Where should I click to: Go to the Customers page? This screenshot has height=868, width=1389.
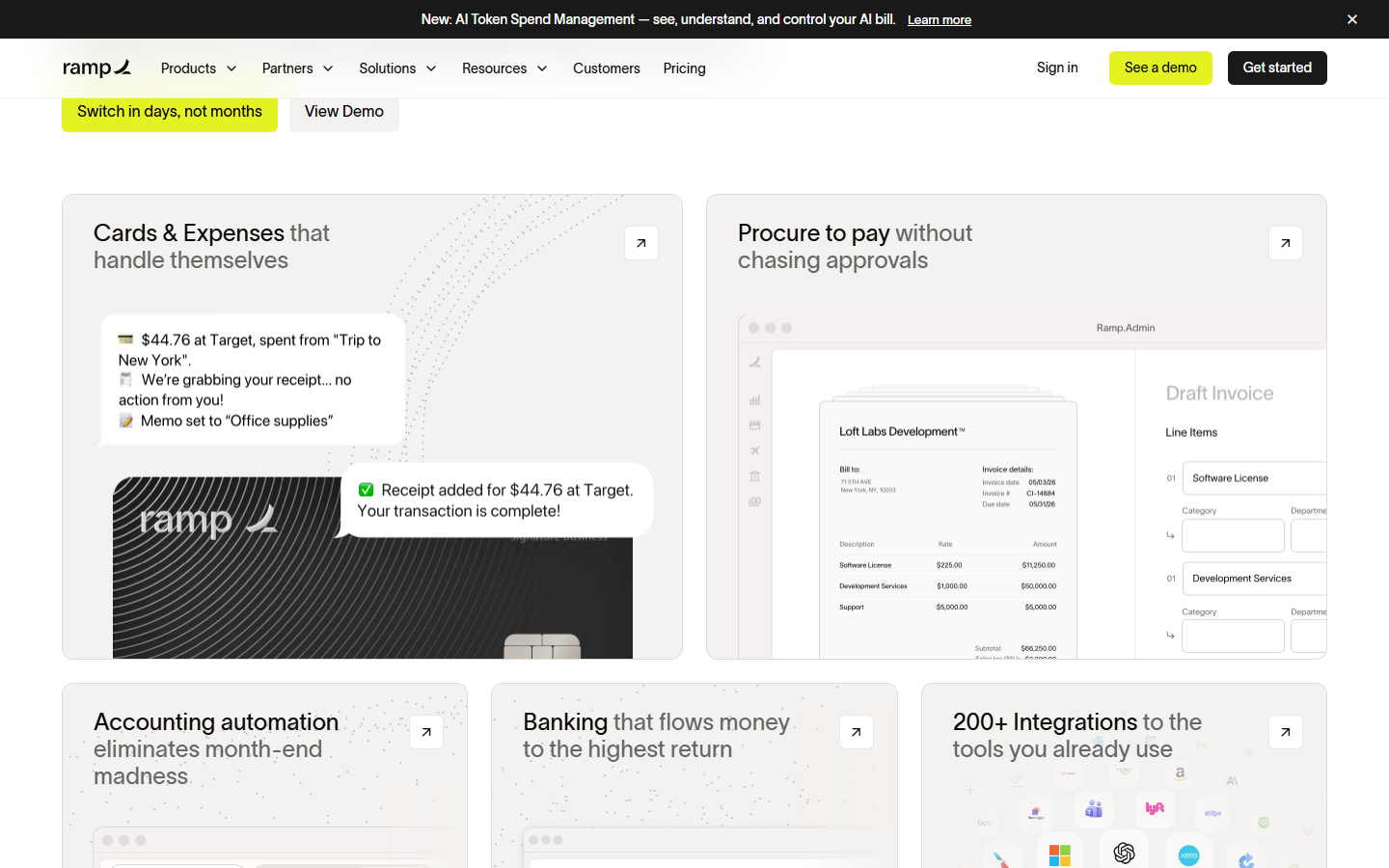[x=607, y=68]
